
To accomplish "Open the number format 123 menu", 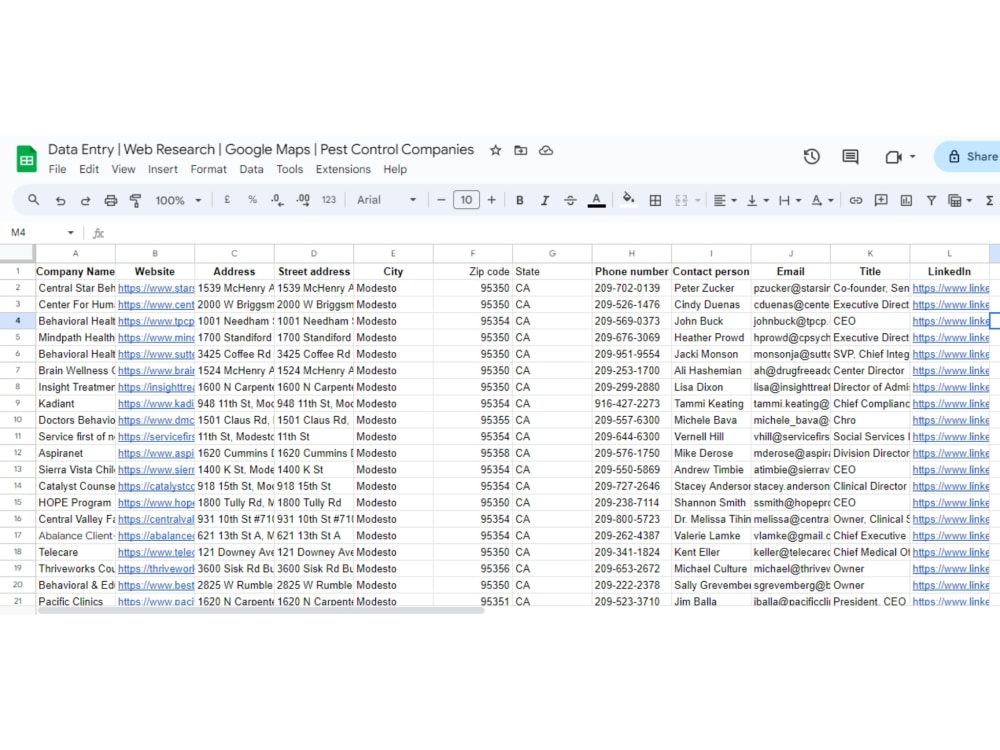I will [x=328, y=200].
